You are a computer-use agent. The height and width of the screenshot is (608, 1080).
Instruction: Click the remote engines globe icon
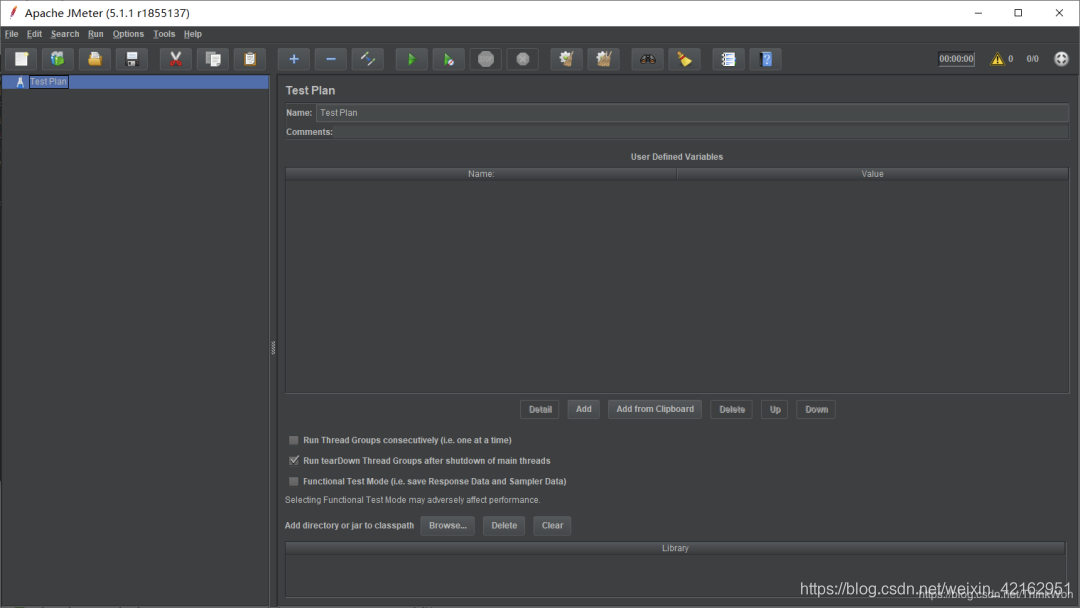click(1061, 59)
